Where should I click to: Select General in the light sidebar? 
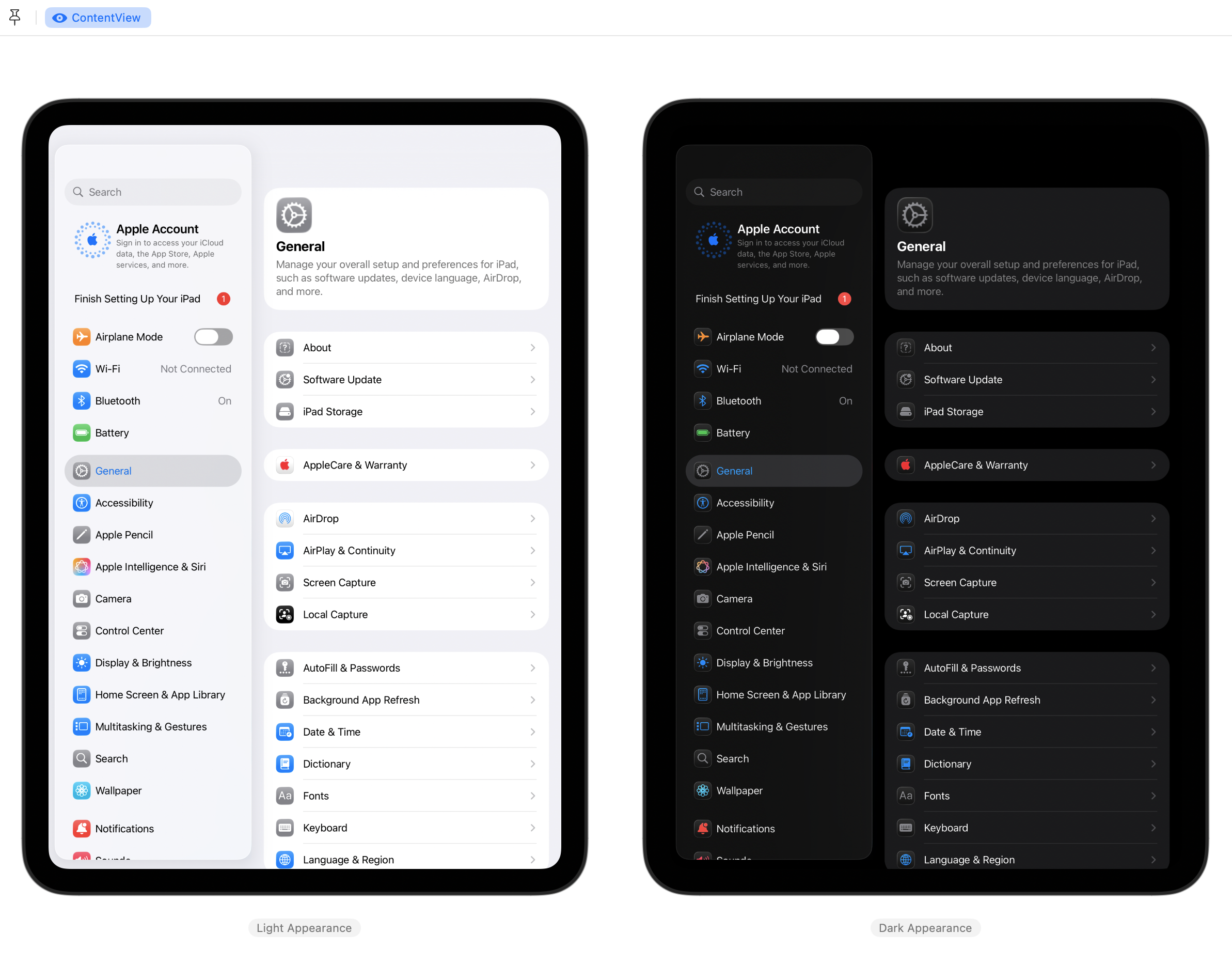tap(153, 471)
